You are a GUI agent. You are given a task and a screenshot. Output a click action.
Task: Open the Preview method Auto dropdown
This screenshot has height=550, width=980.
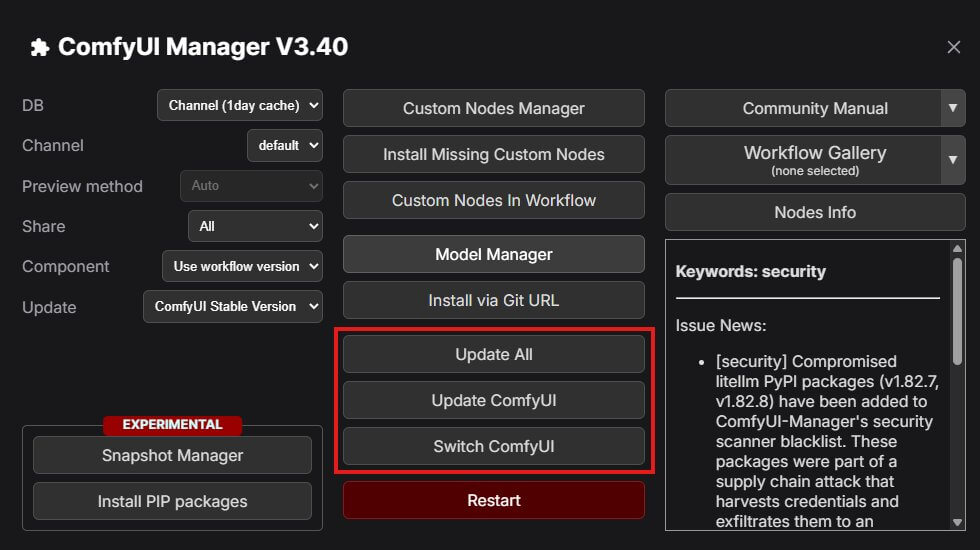251,186
